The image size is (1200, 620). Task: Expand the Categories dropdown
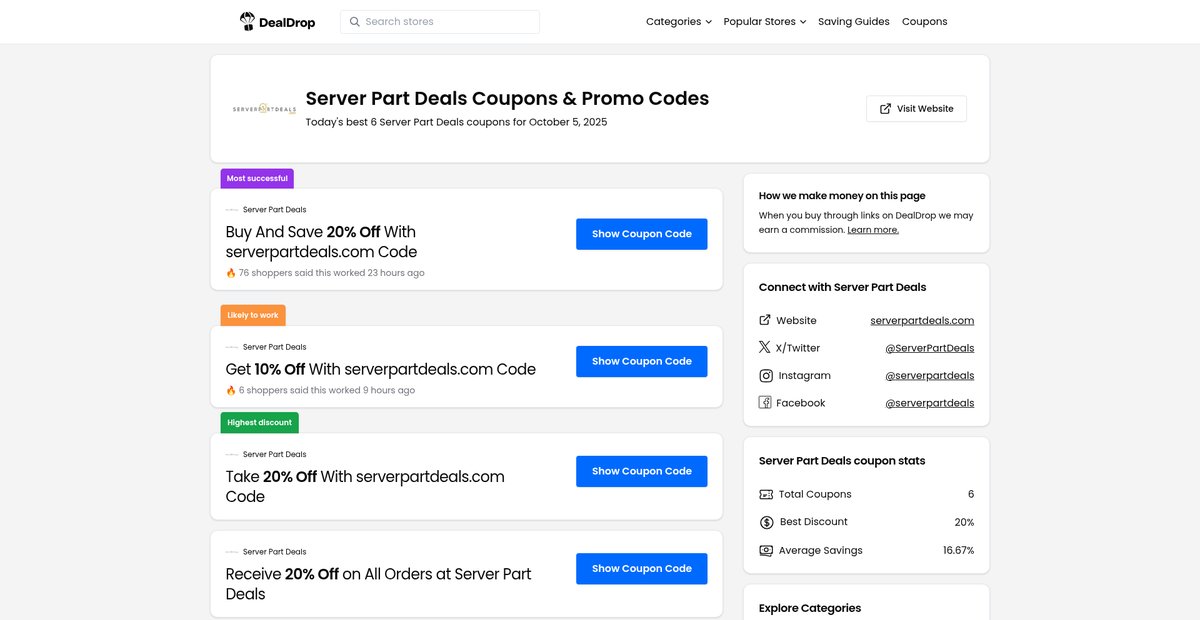click(x=679, y=21)
